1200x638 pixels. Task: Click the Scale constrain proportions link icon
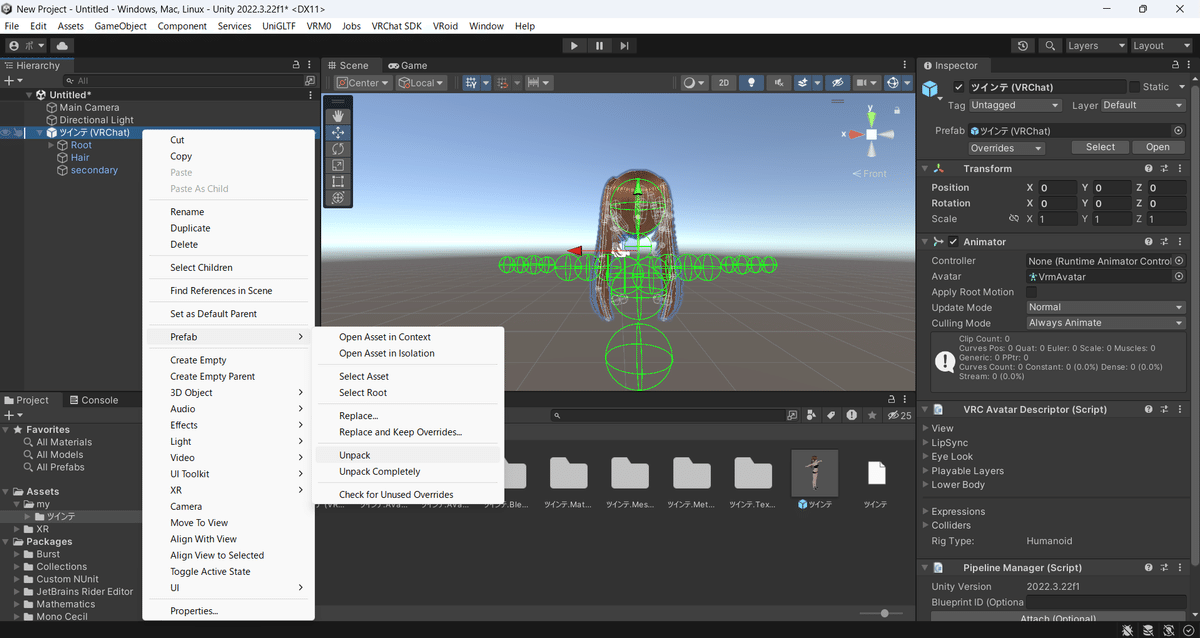1013,219
